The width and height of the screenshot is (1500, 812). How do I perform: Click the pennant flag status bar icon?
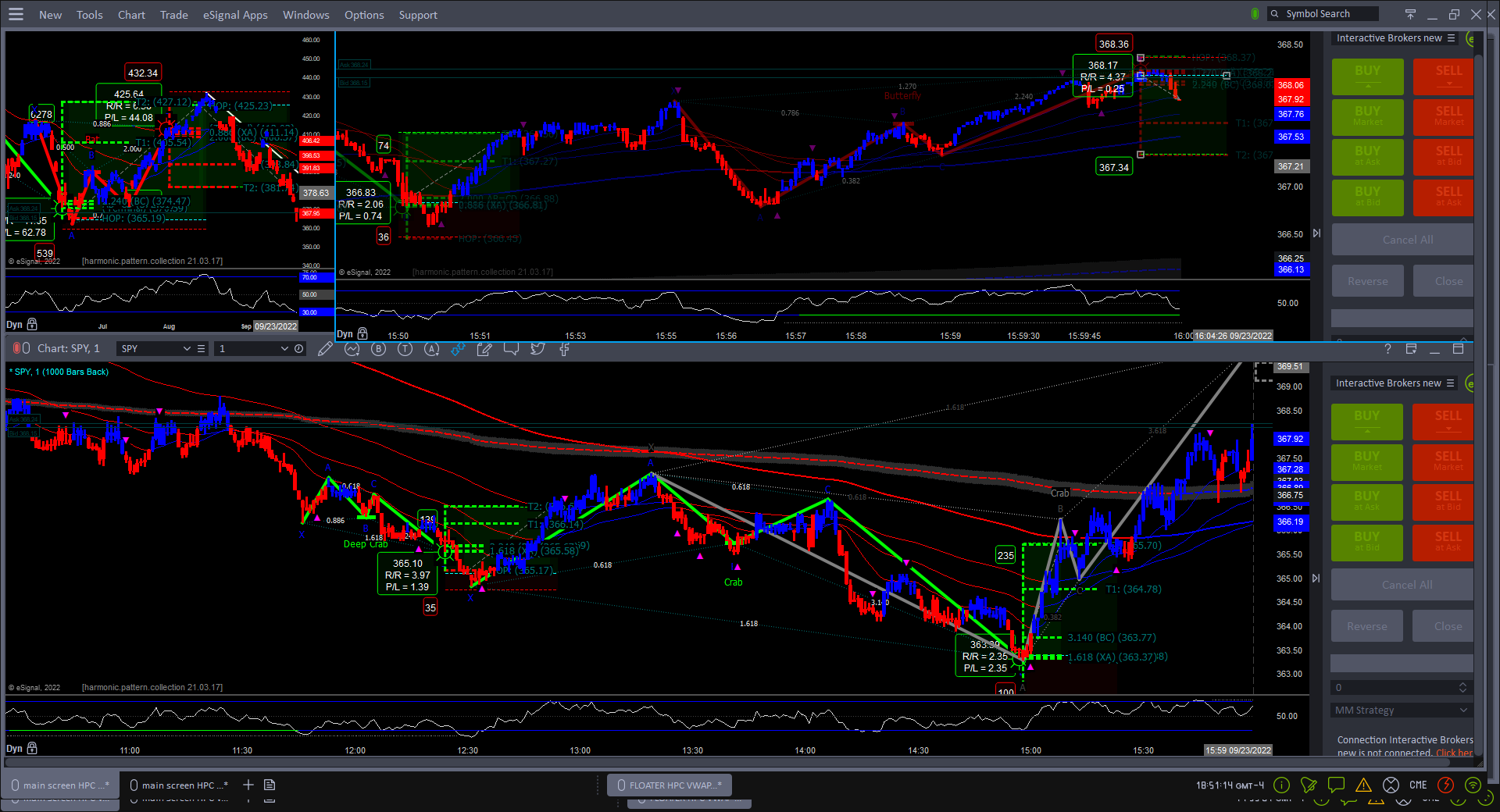pyautogui.click(x=1309, y=785)
